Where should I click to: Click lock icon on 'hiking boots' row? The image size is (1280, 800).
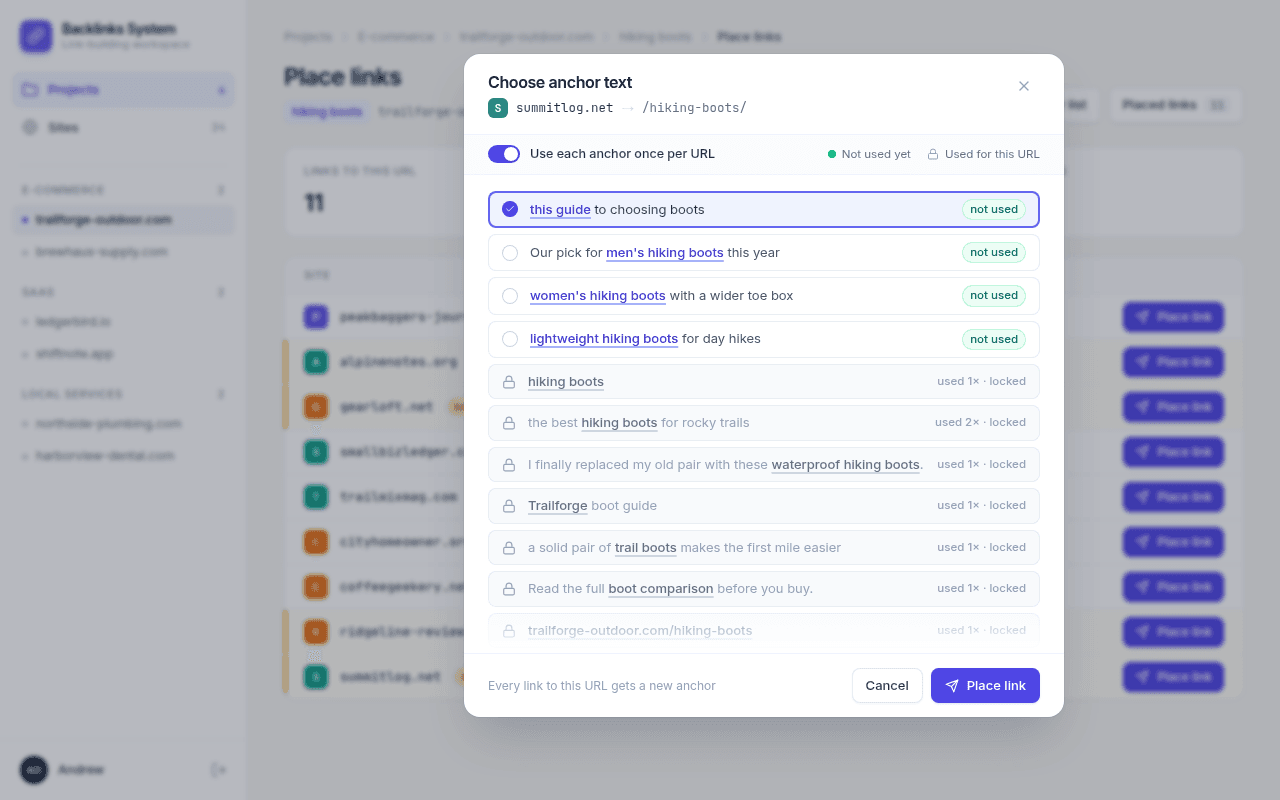point(509,382)
